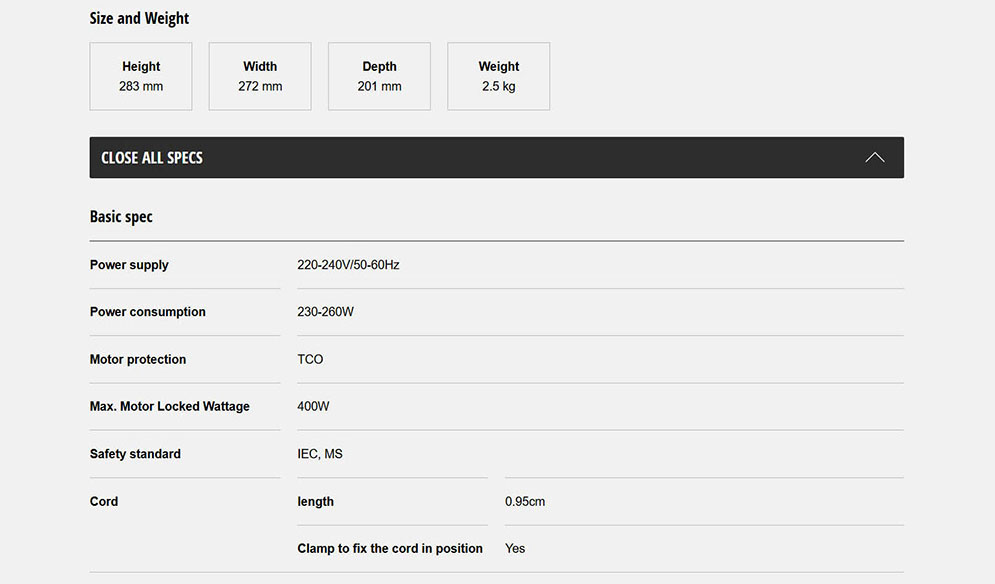Screen dimensions: 995x584
Task: Click the IEC, MS safety value
Action: 319,454
